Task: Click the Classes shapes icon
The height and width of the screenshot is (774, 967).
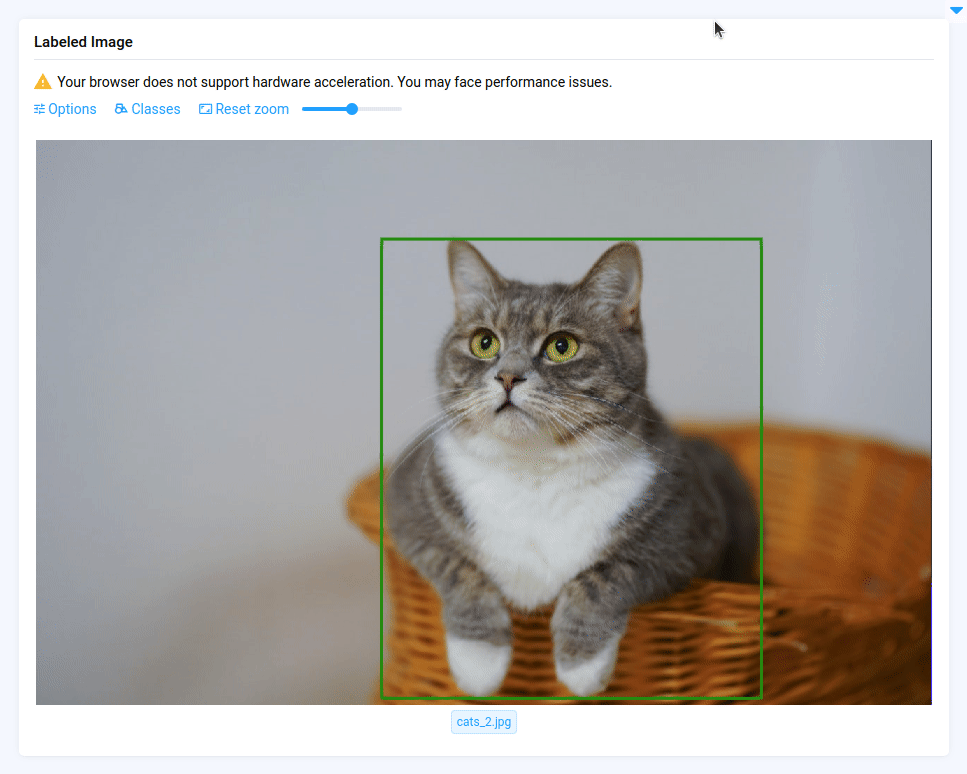Action: (x=121, y=109)
